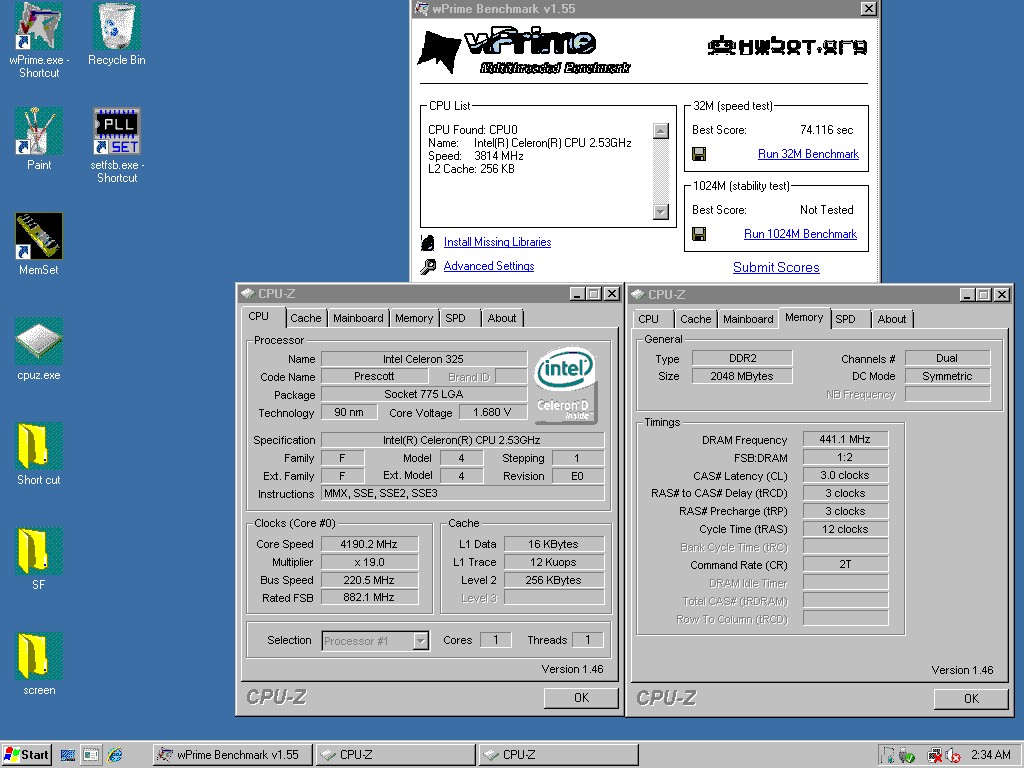The image size is (1024, 768).
Task: Click the Rated FSB value 882.1 MHz
Action: (369, 598)
